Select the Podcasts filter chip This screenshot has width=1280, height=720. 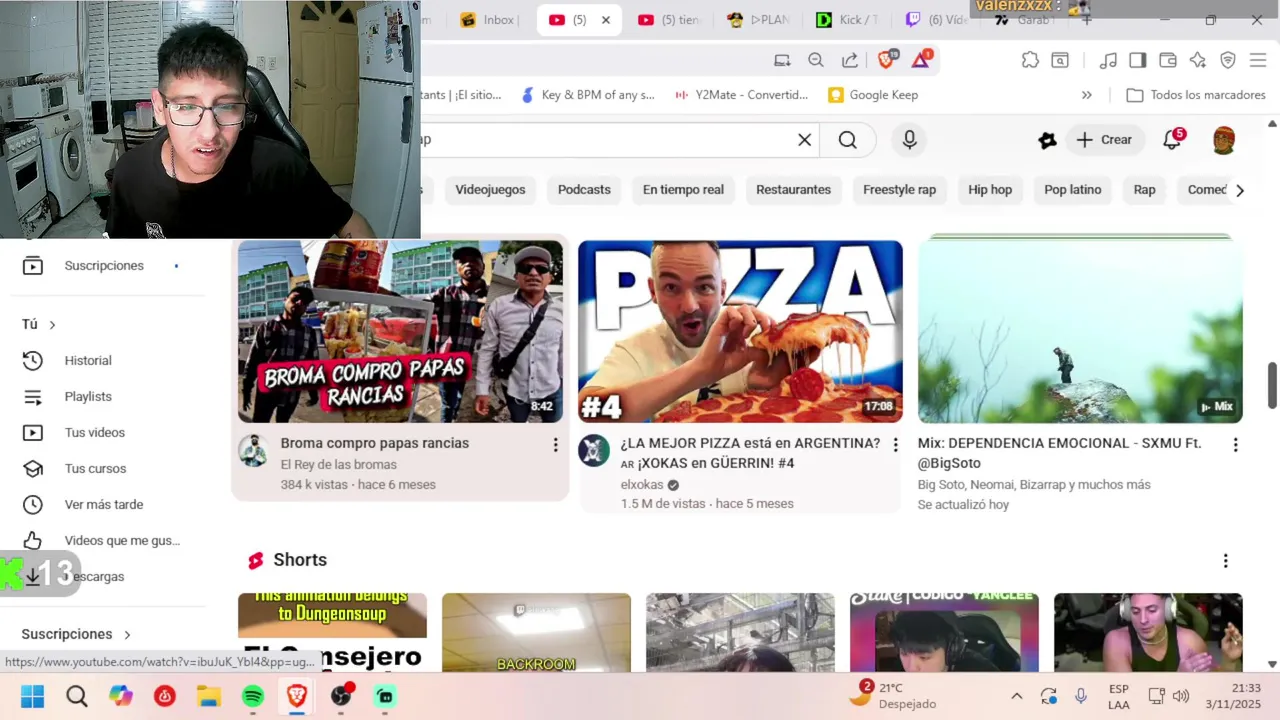(x=584, y=190)
